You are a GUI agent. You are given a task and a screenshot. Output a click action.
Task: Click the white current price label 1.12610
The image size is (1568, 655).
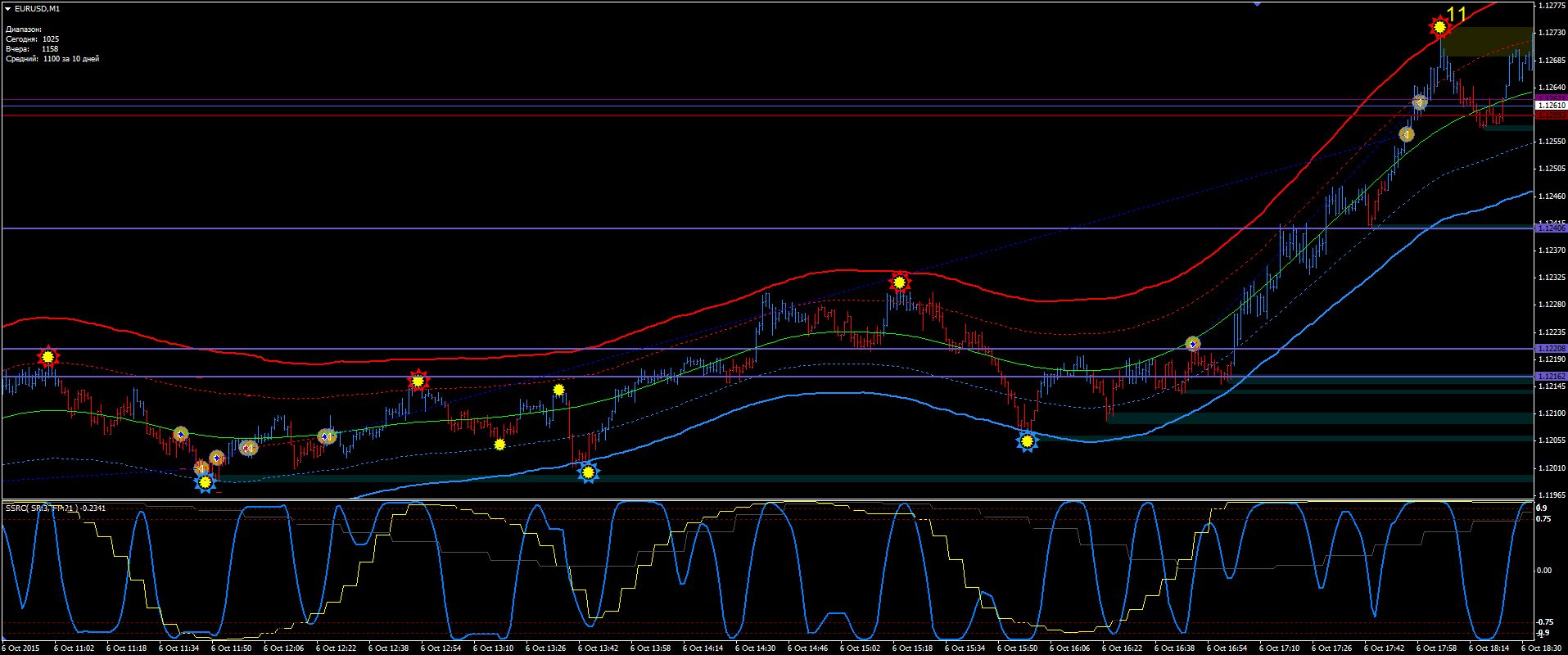tap(1551, 106)
